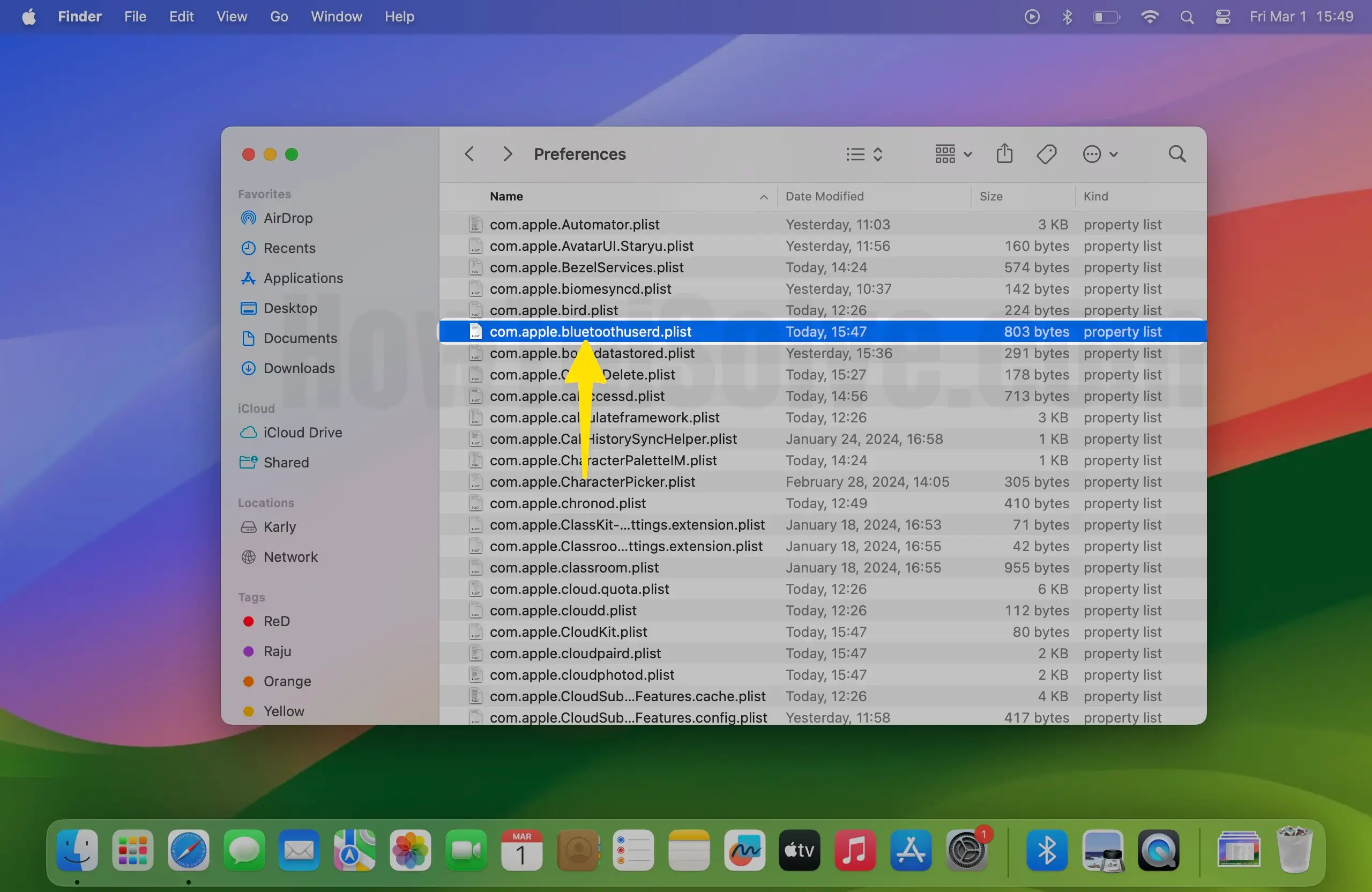Select com.apple.CloudKit.plist file row

(x=568, y=632)
